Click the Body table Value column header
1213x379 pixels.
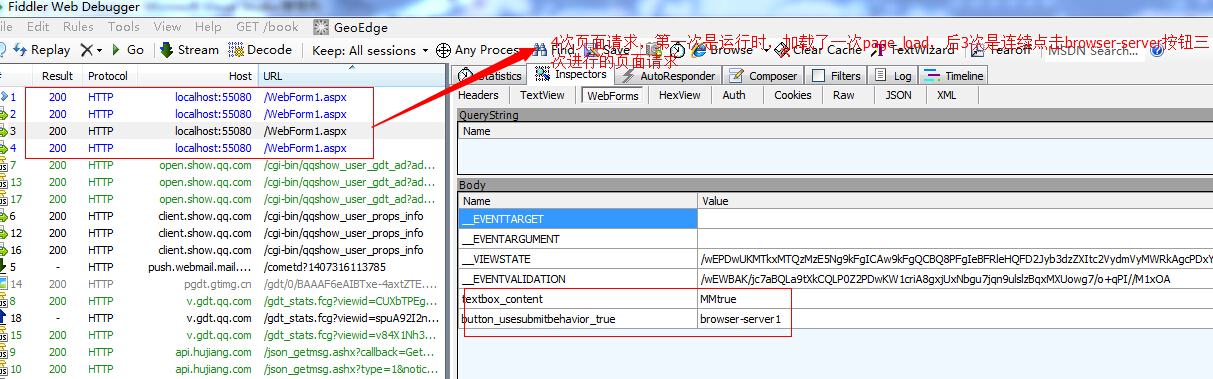[955, 201]
